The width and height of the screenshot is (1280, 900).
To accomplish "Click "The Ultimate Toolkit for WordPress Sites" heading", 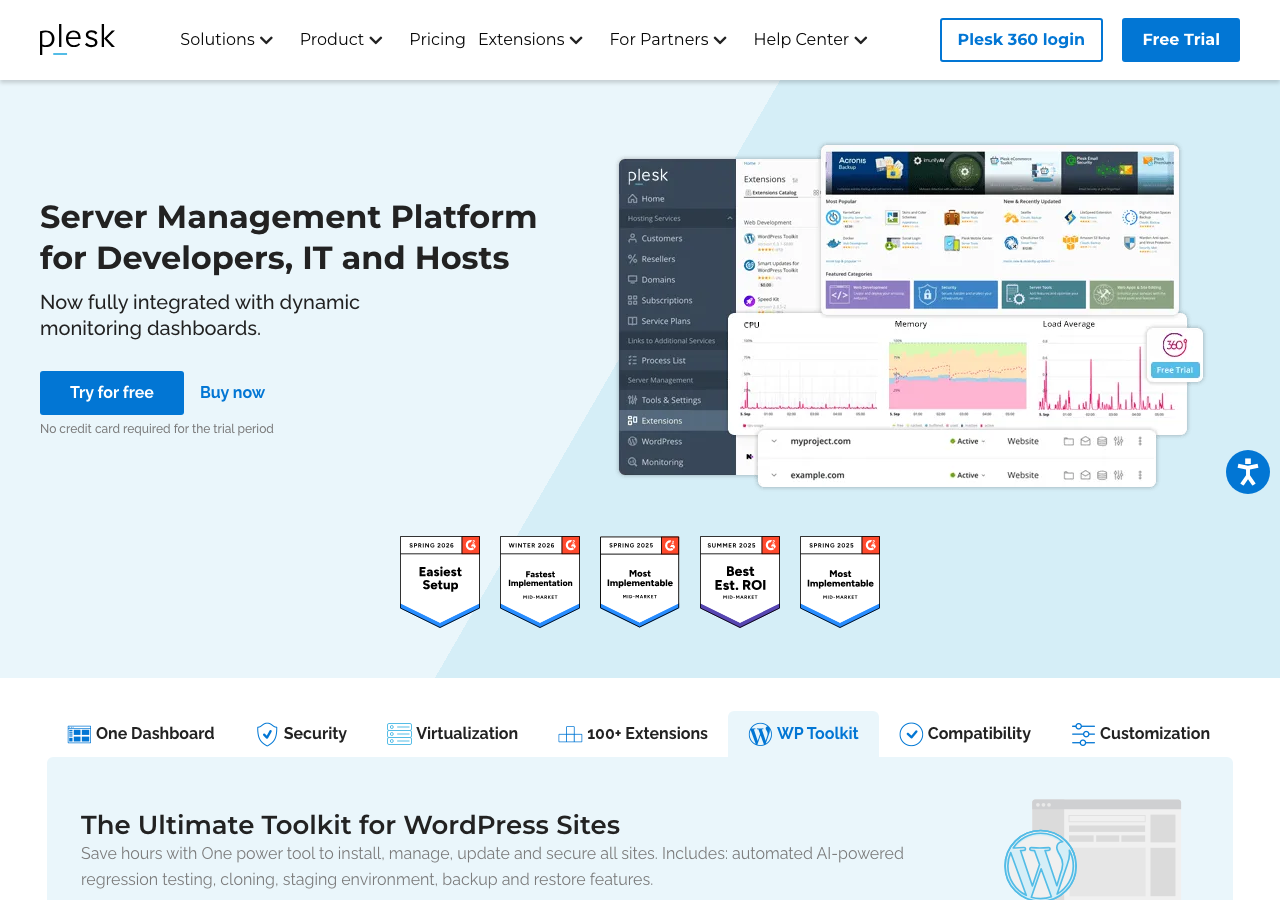I will 350,825.
